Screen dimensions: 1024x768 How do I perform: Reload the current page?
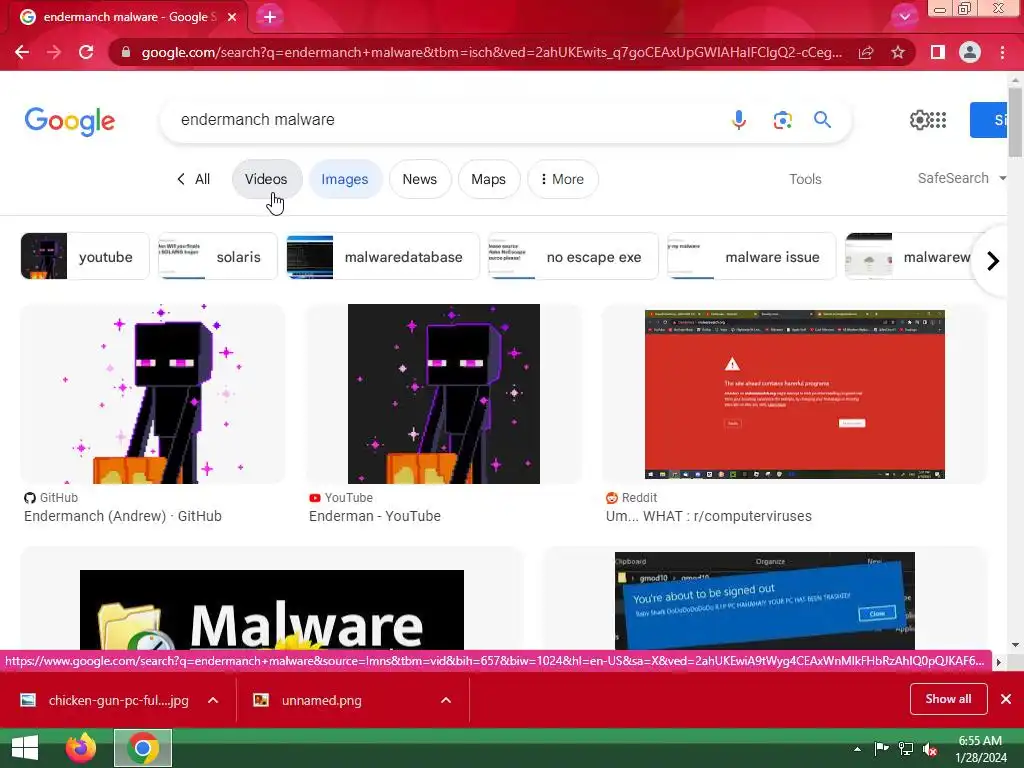(86, 52)
